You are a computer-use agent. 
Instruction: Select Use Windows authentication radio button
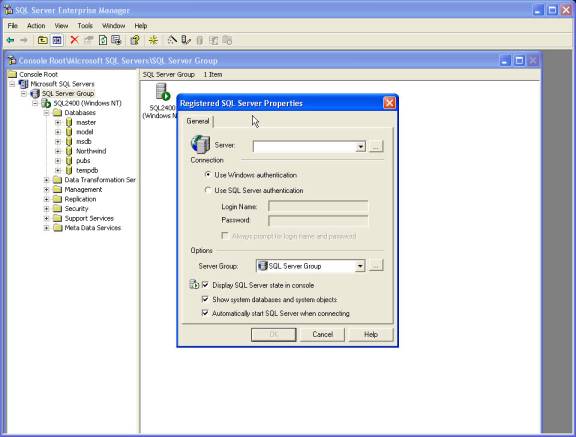coord(208,174)
